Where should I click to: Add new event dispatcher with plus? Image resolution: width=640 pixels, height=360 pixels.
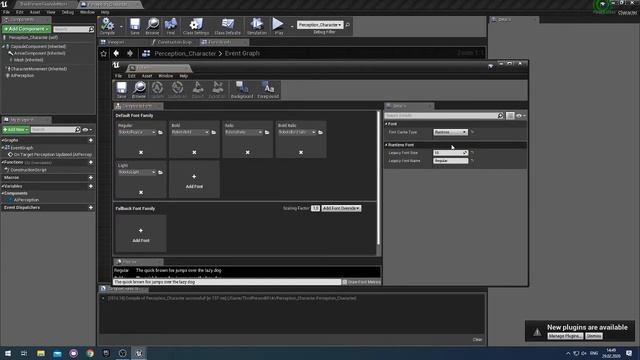pos(91,207)
